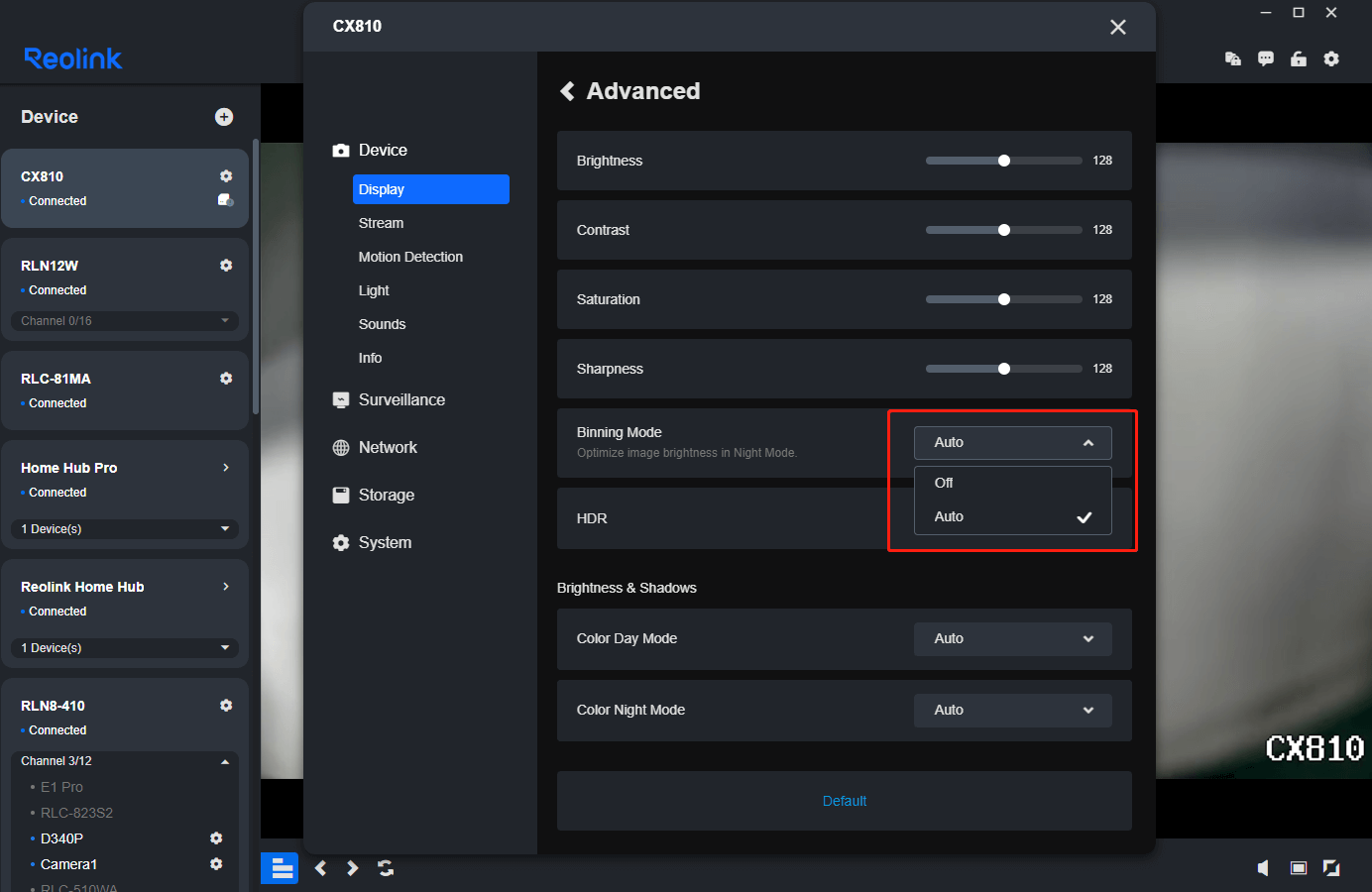Select Camera1 channel in RLN8-410

point(68,864)
